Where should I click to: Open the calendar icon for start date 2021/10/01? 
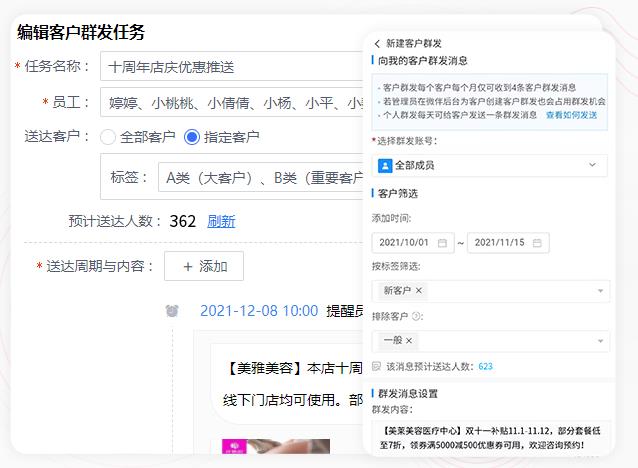click(441, 242)
